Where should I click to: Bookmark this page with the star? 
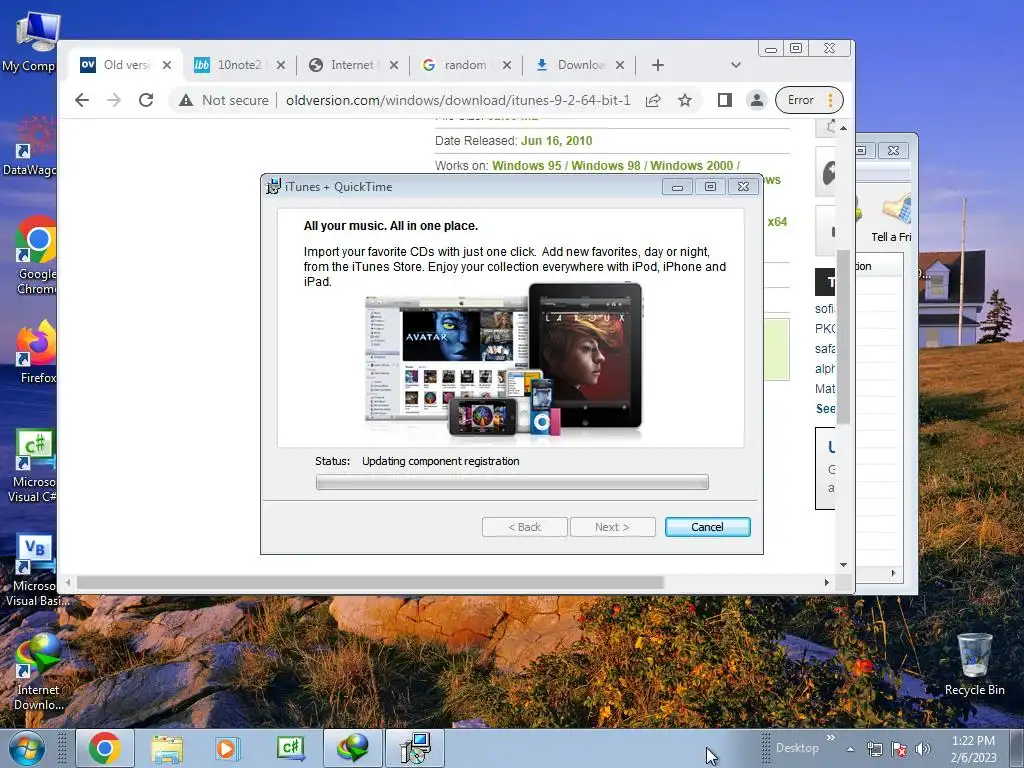(x=684, y=100)
